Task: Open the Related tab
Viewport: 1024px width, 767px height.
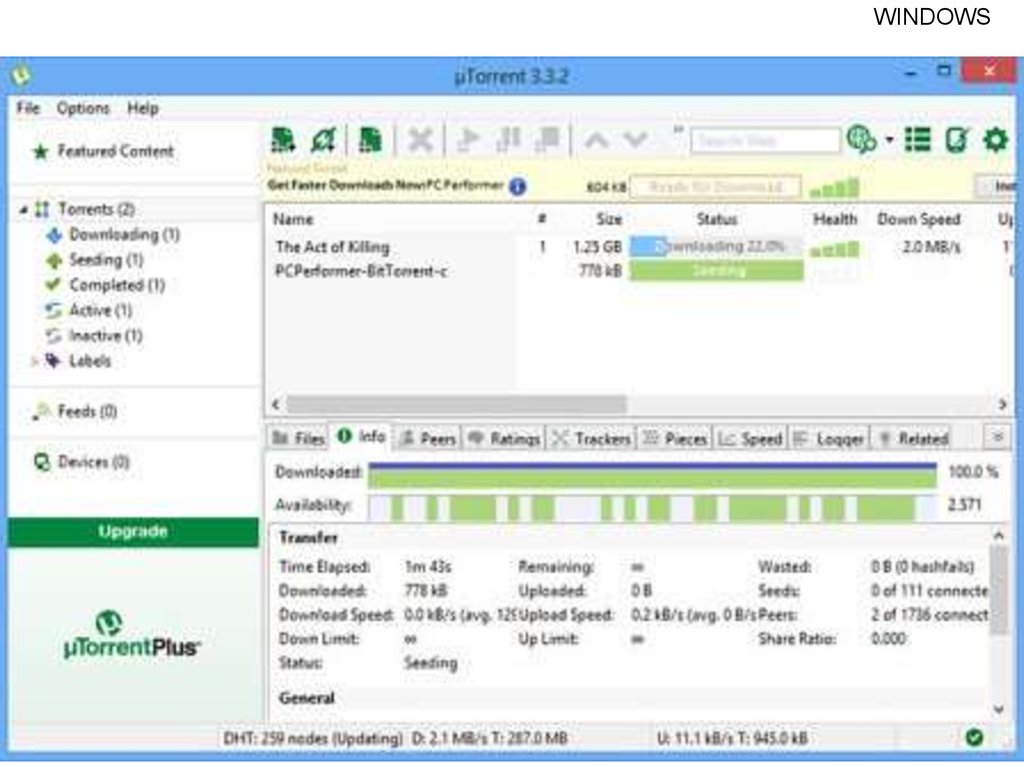Action: tap(913, 438)
